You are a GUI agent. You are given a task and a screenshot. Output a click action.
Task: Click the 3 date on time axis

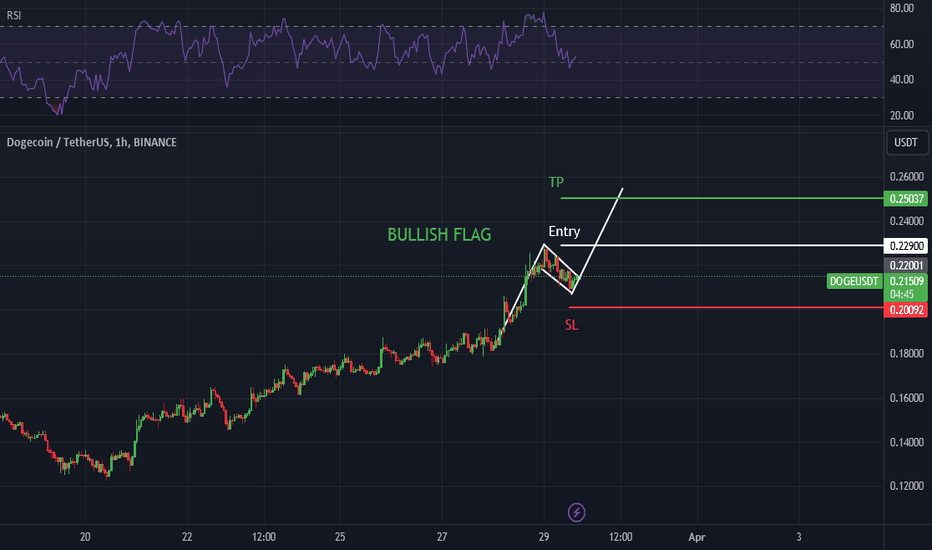point(799,537)
